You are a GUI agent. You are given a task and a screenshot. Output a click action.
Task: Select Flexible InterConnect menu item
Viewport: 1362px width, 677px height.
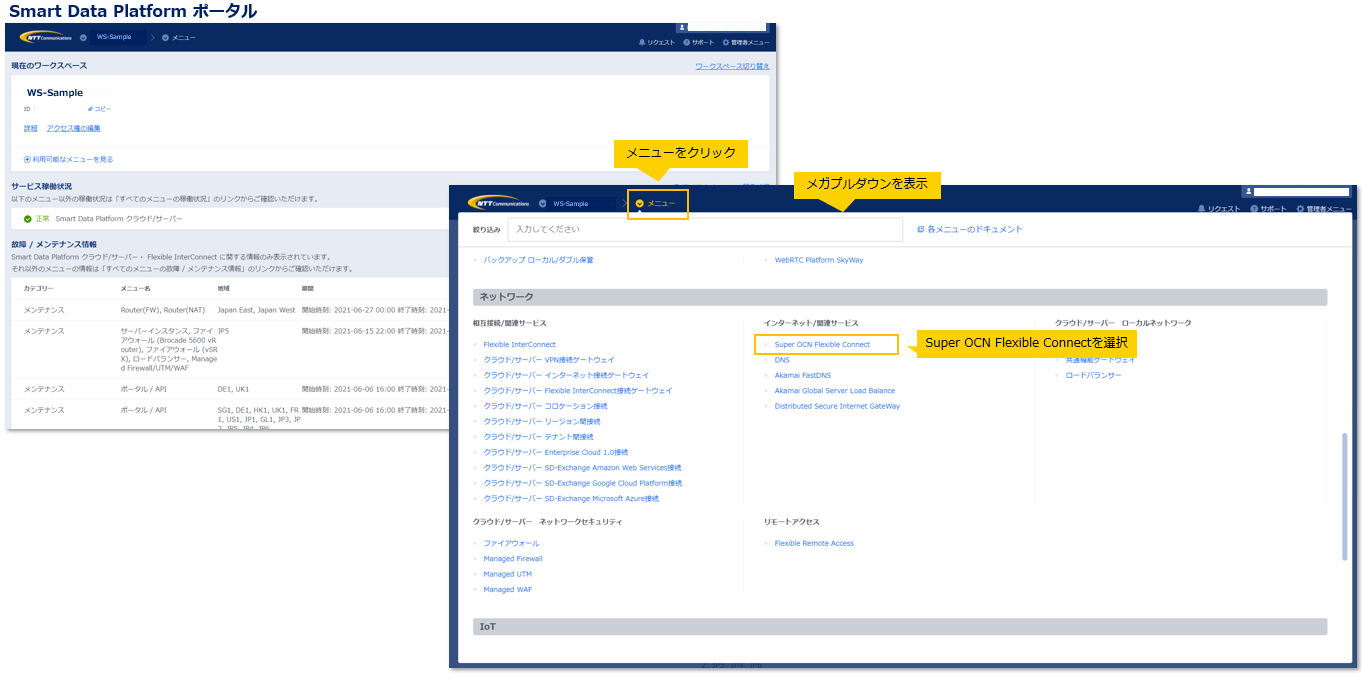tap(519, 345)
